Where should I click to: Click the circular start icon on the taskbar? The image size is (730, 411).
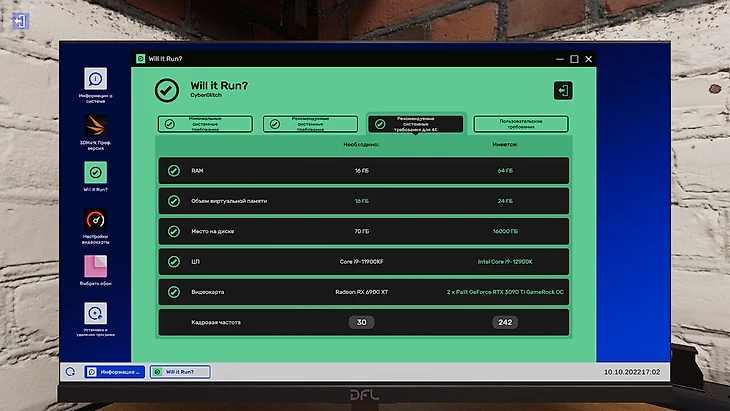(x=70, y=371)
